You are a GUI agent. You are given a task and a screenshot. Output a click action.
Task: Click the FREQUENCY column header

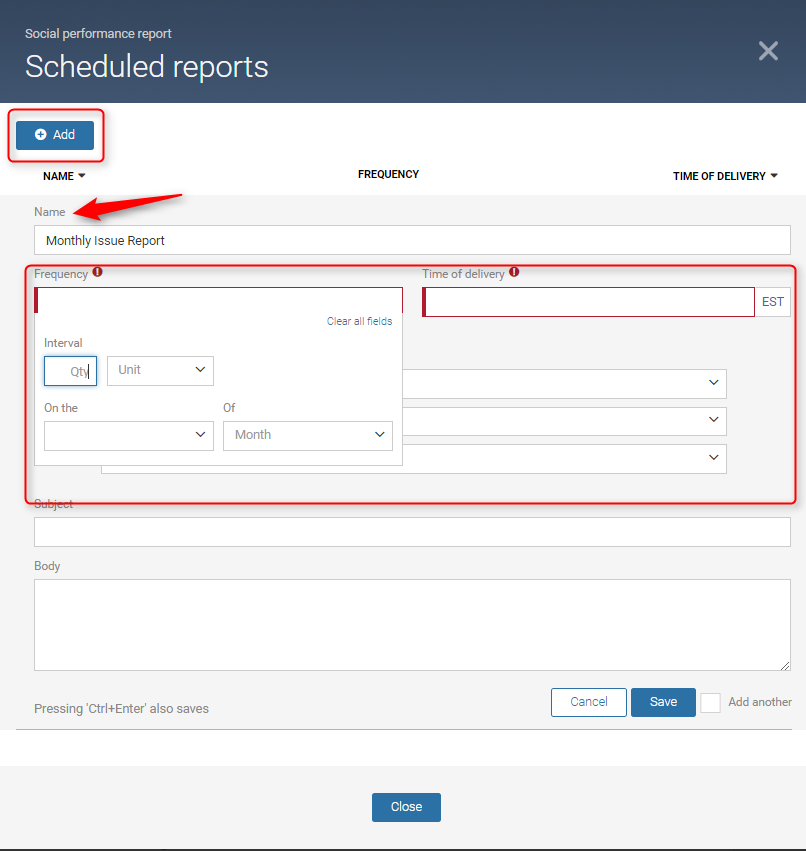(x=388, y=174)
